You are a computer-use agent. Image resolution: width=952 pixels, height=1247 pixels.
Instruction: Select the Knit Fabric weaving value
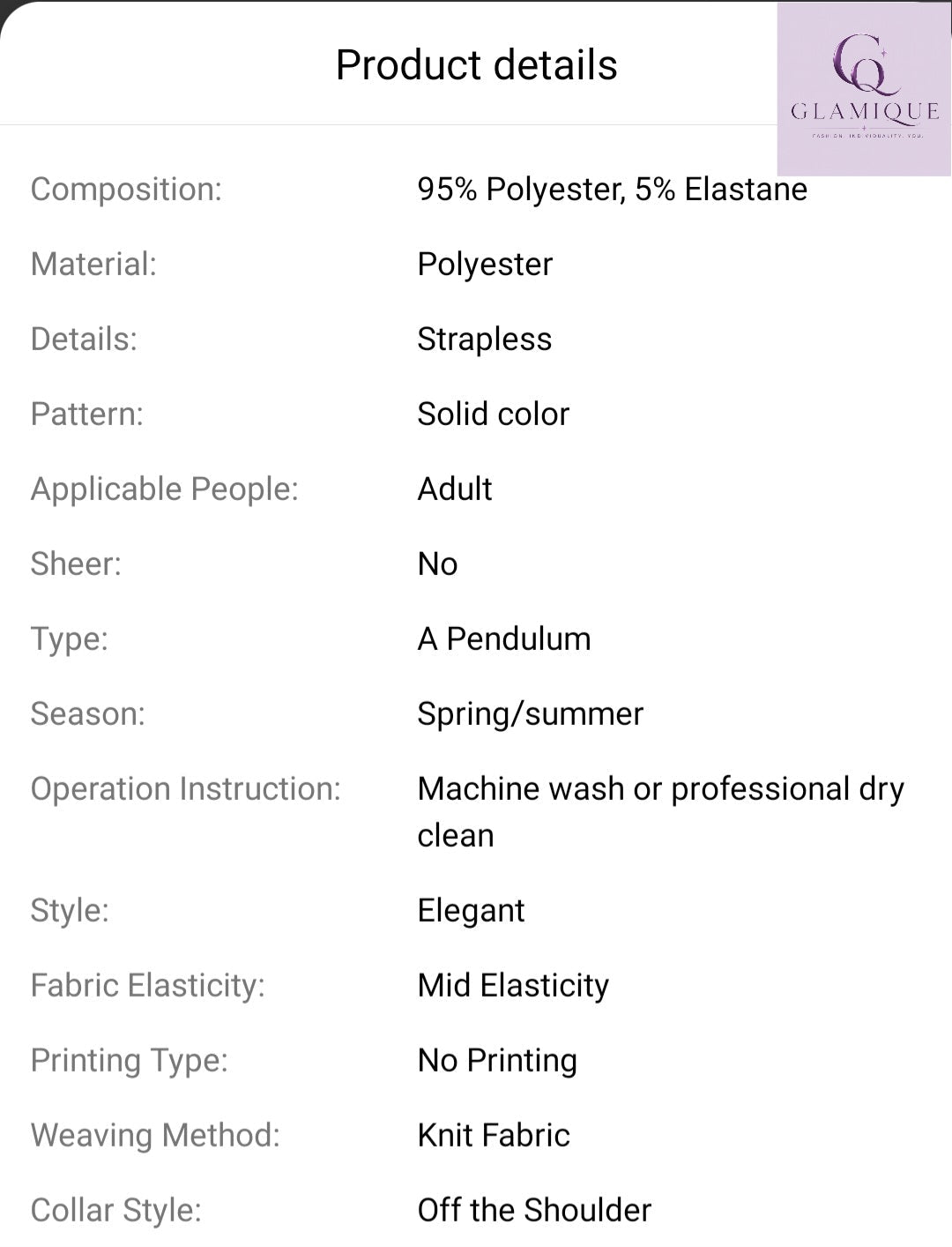tap(494, 1136)
